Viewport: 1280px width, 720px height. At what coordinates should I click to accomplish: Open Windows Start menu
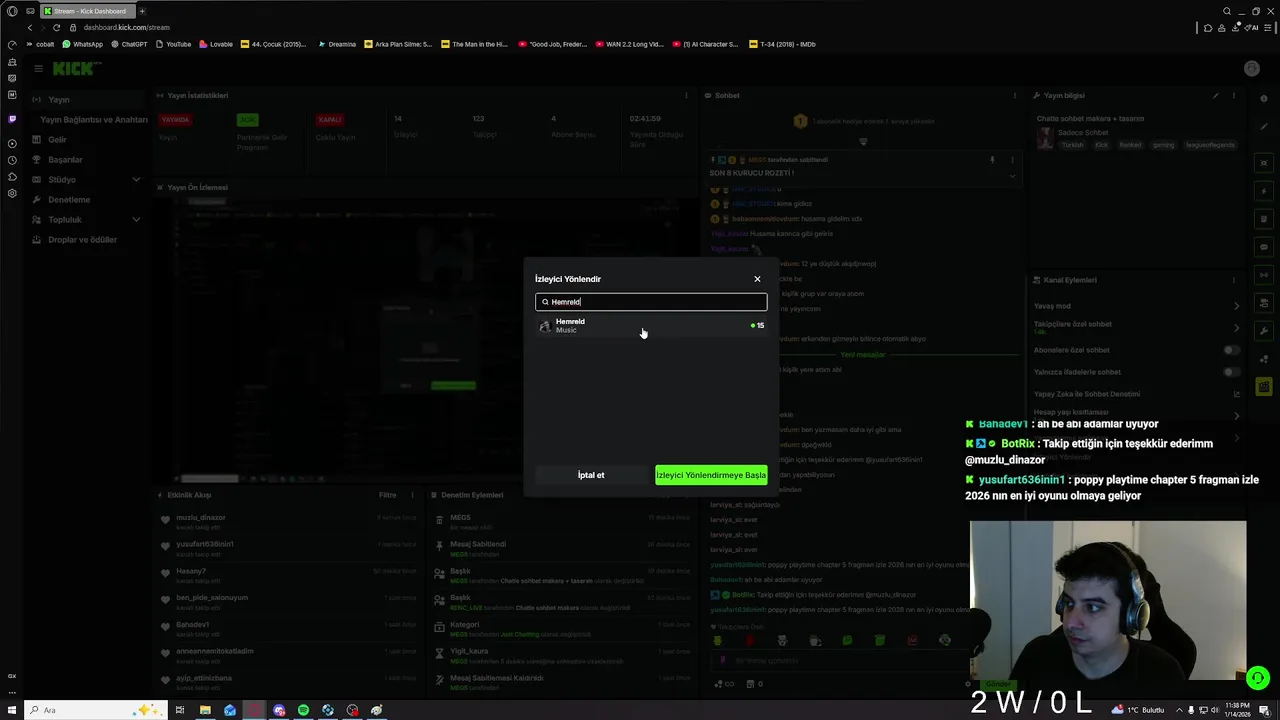[12, 710]
